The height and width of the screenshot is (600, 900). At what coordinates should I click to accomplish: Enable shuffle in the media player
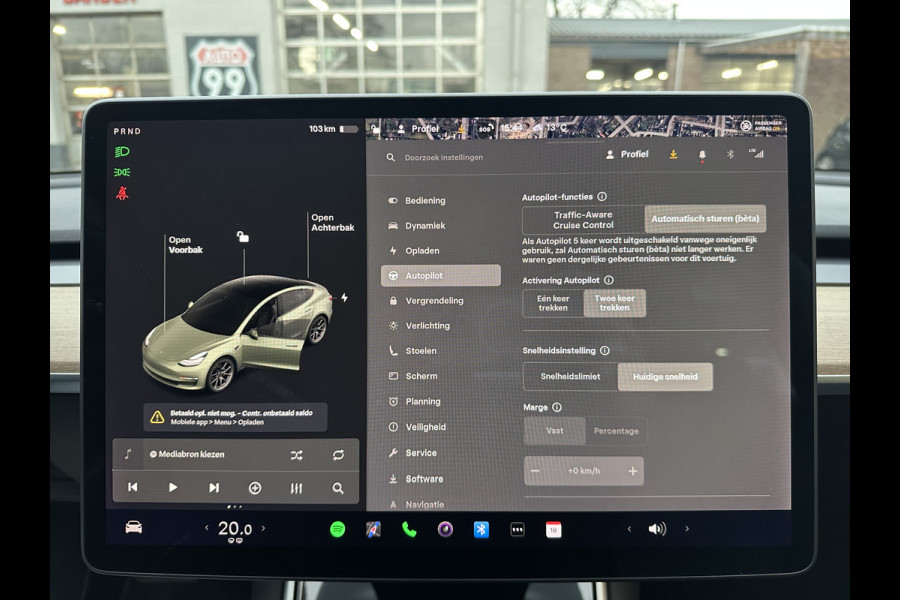click(296, 455)
